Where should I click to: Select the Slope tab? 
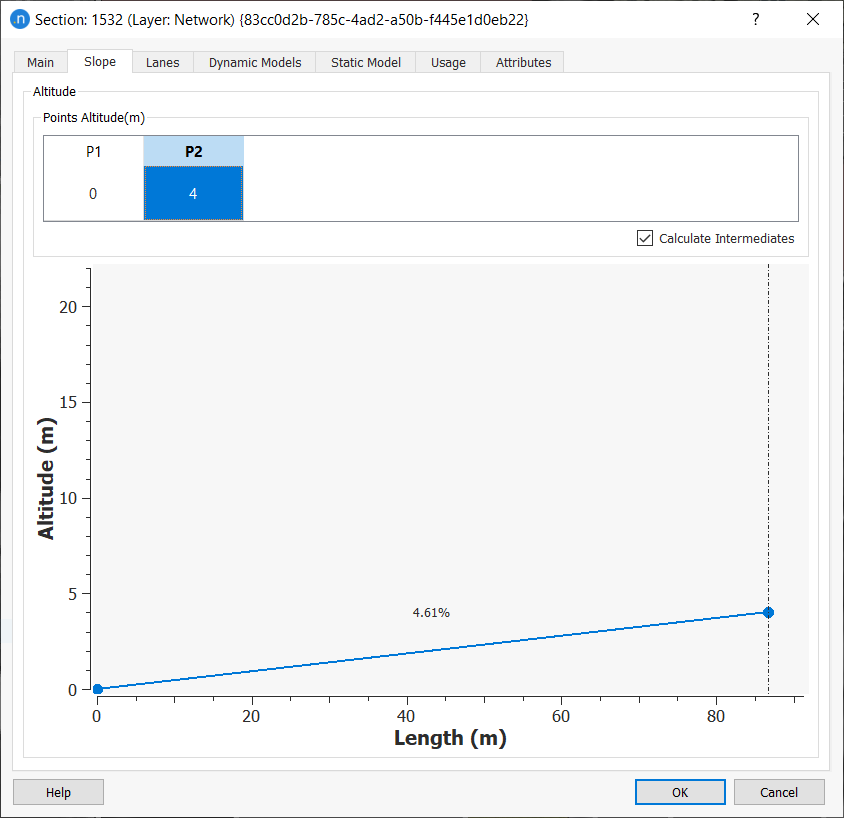pyautogui.click(x=100, y=61)
